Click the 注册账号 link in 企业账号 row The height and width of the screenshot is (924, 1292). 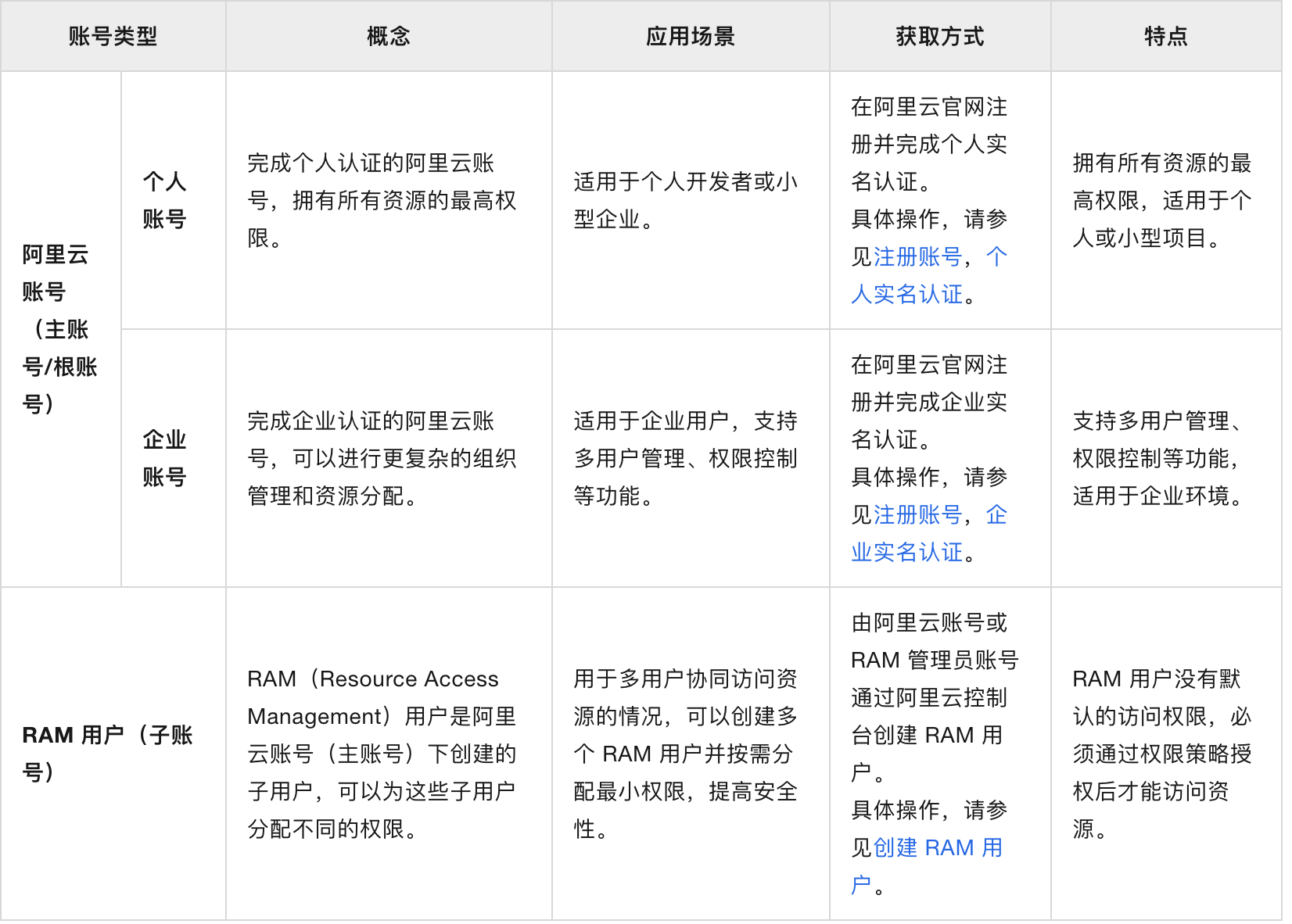click(x=917, y=514)
